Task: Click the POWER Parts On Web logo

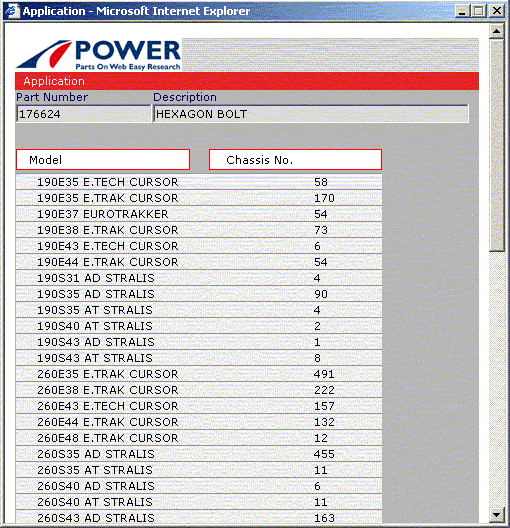Action: [99, 55]
